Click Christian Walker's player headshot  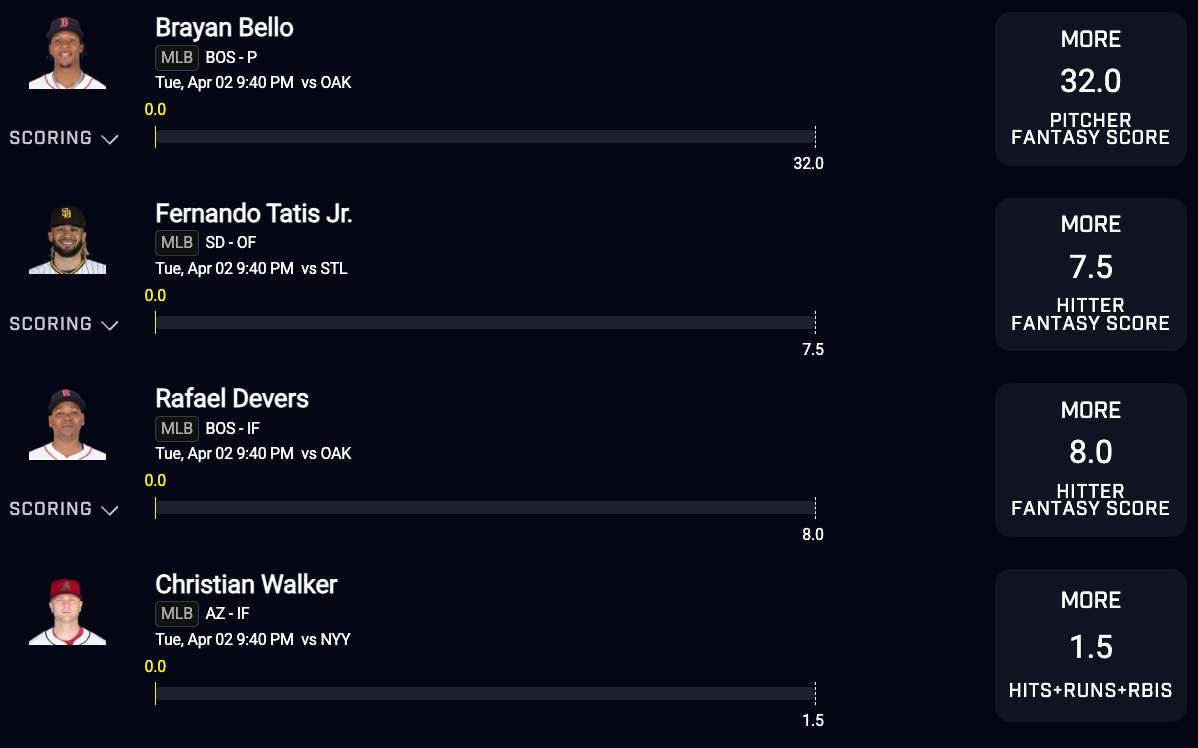click(67, 611)
